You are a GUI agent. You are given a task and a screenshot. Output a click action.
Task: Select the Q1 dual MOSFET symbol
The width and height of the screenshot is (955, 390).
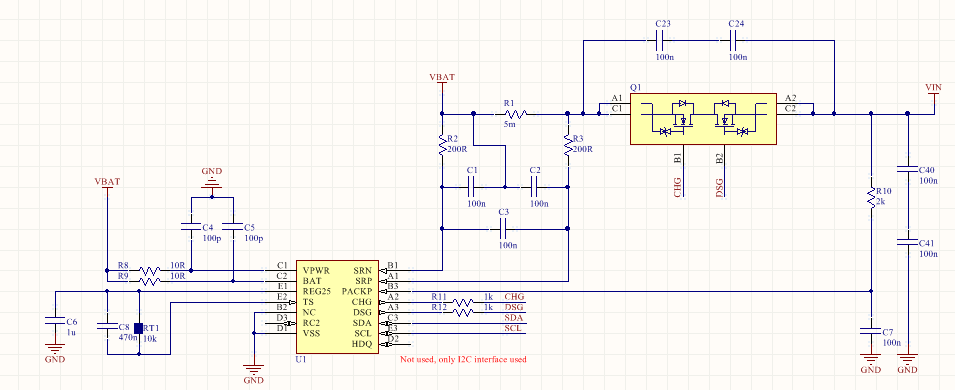(703, 119)
